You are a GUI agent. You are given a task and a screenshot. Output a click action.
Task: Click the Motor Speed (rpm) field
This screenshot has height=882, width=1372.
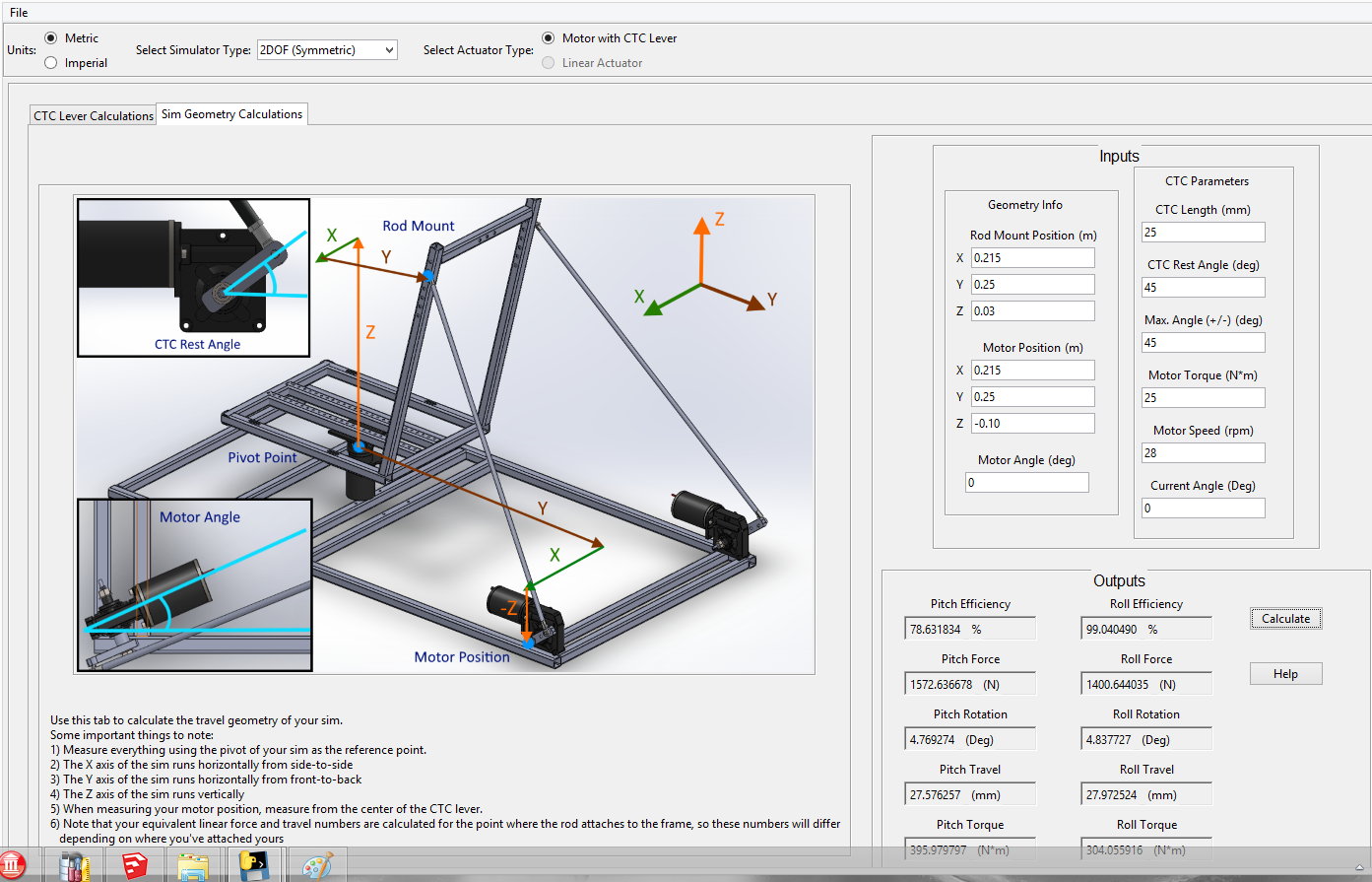(1203, 453)
